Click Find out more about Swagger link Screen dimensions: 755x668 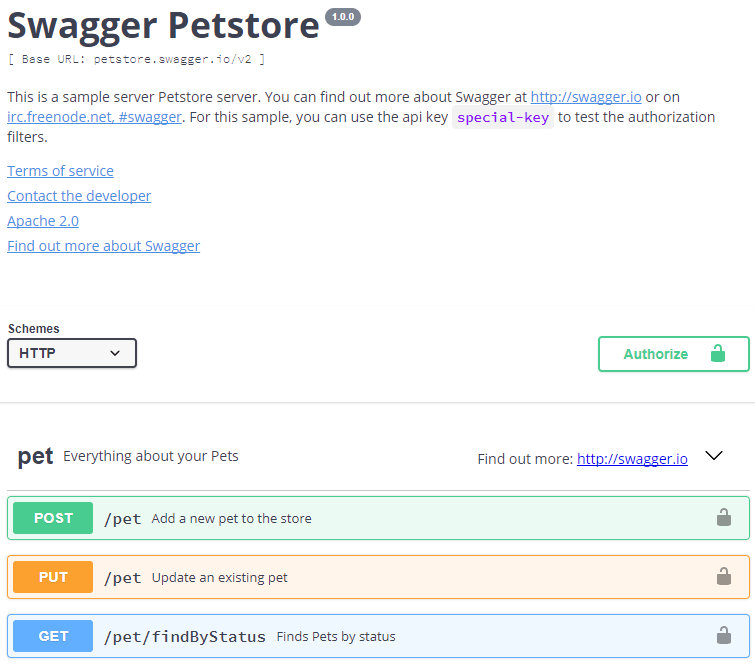click(104, 246)
